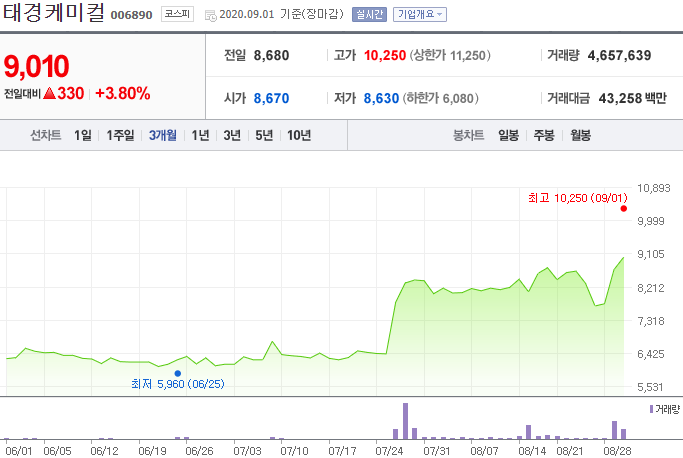Click the 최저 5,960 (06/25) label
The width and height of the screenshot is (683, 458).
(x=178, y=384)
